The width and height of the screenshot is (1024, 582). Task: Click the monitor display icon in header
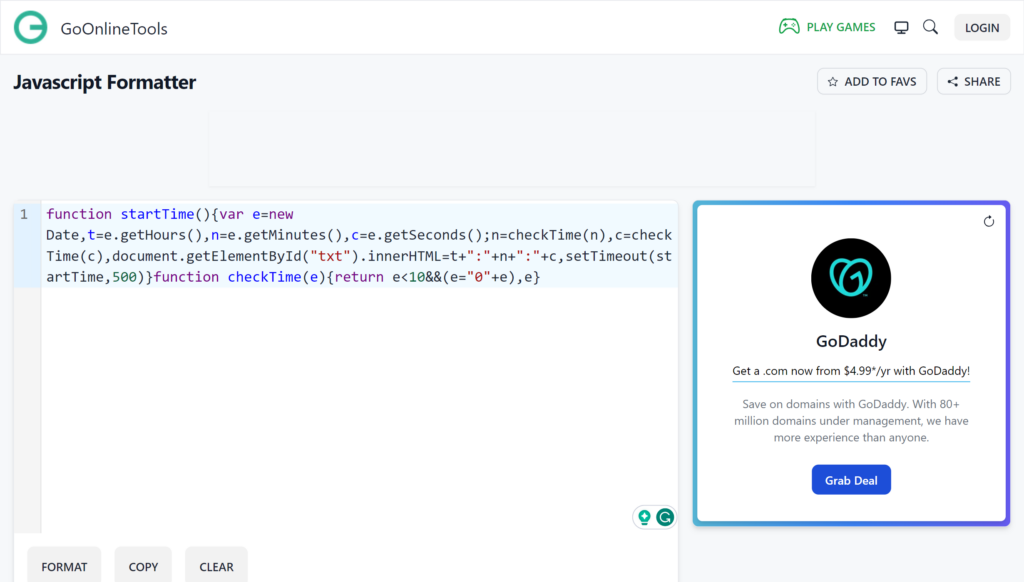901,27
